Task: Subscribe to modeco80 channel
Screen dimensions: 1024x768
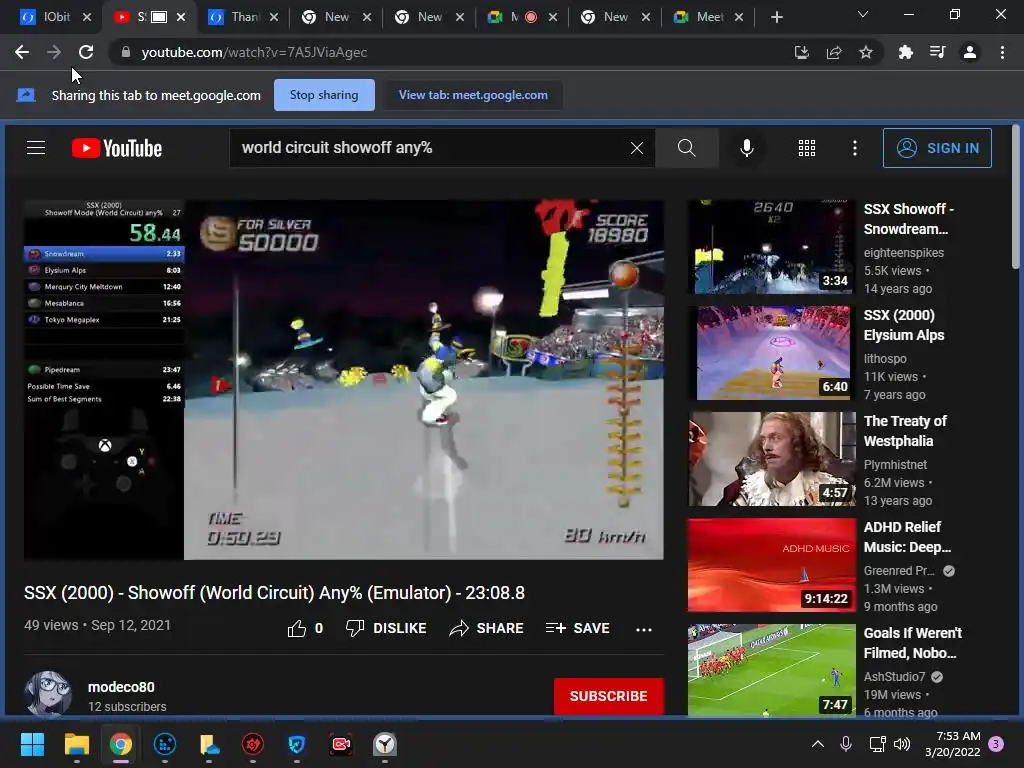Action: click(608, 696)
